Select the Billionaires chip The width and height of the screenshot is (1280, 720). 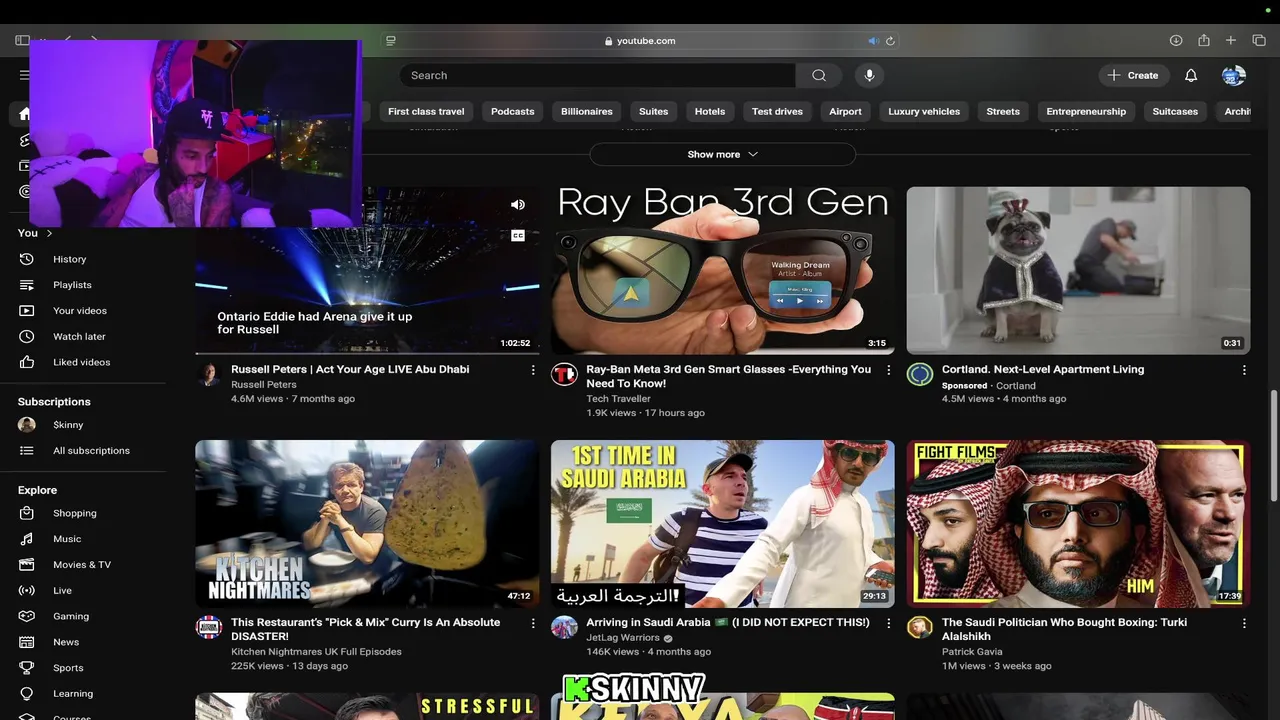[x=586, y=111]
